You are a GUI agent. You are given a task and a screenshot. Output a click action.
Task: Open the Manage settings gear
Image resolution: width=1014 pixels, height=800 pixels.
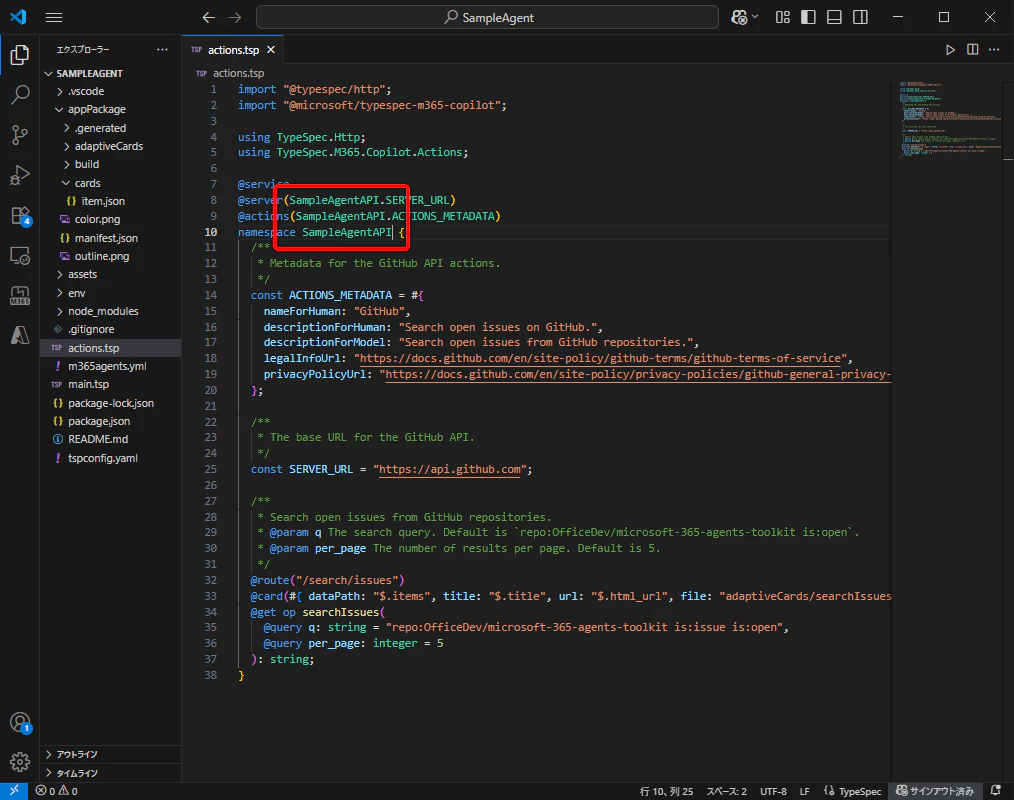pyautogui.click(x=19, y=762)
